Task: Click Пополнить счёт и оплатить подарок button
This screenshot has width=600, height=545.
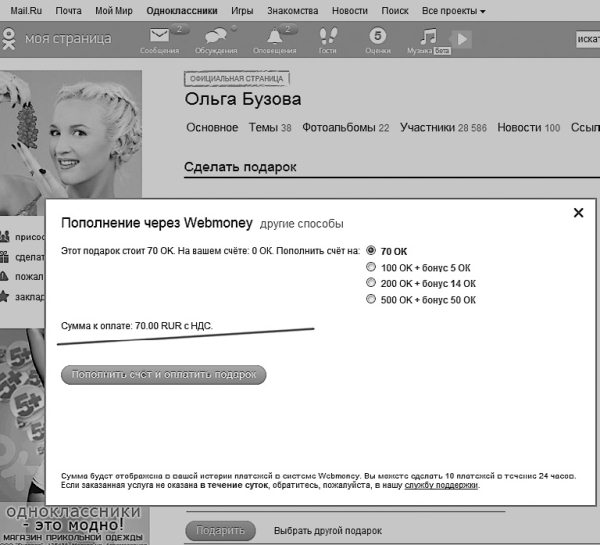Action: [164, 374]
